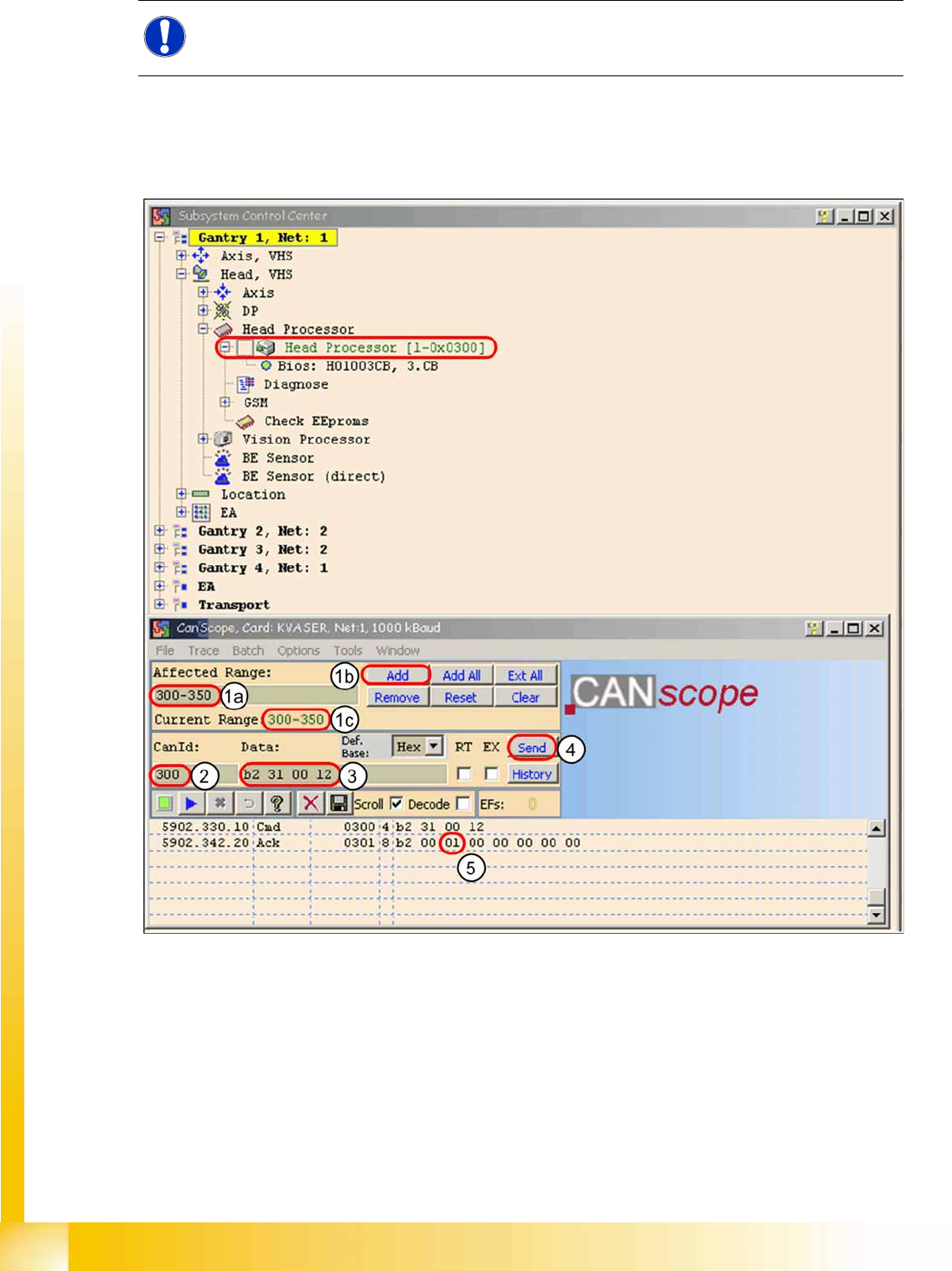Click the Diagnose document icon
The image size is (952, 1271).
coord(246,384)
